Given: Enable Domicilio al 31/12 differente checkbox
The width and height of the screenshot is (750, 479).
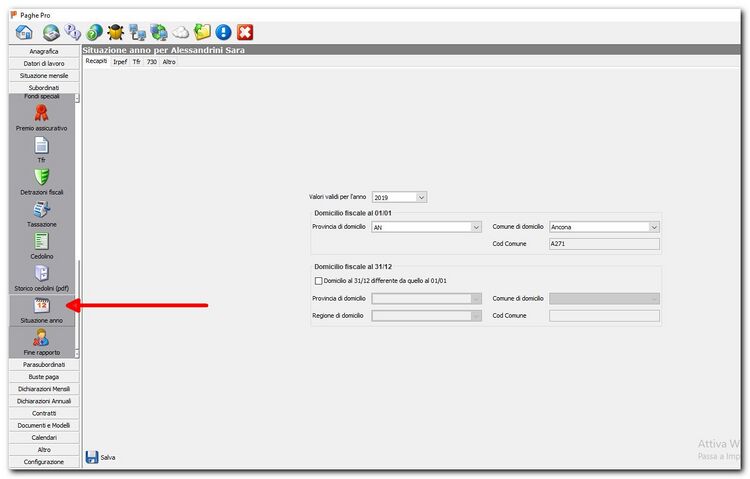Looking at the screenshot, I should tap(319, 281).
